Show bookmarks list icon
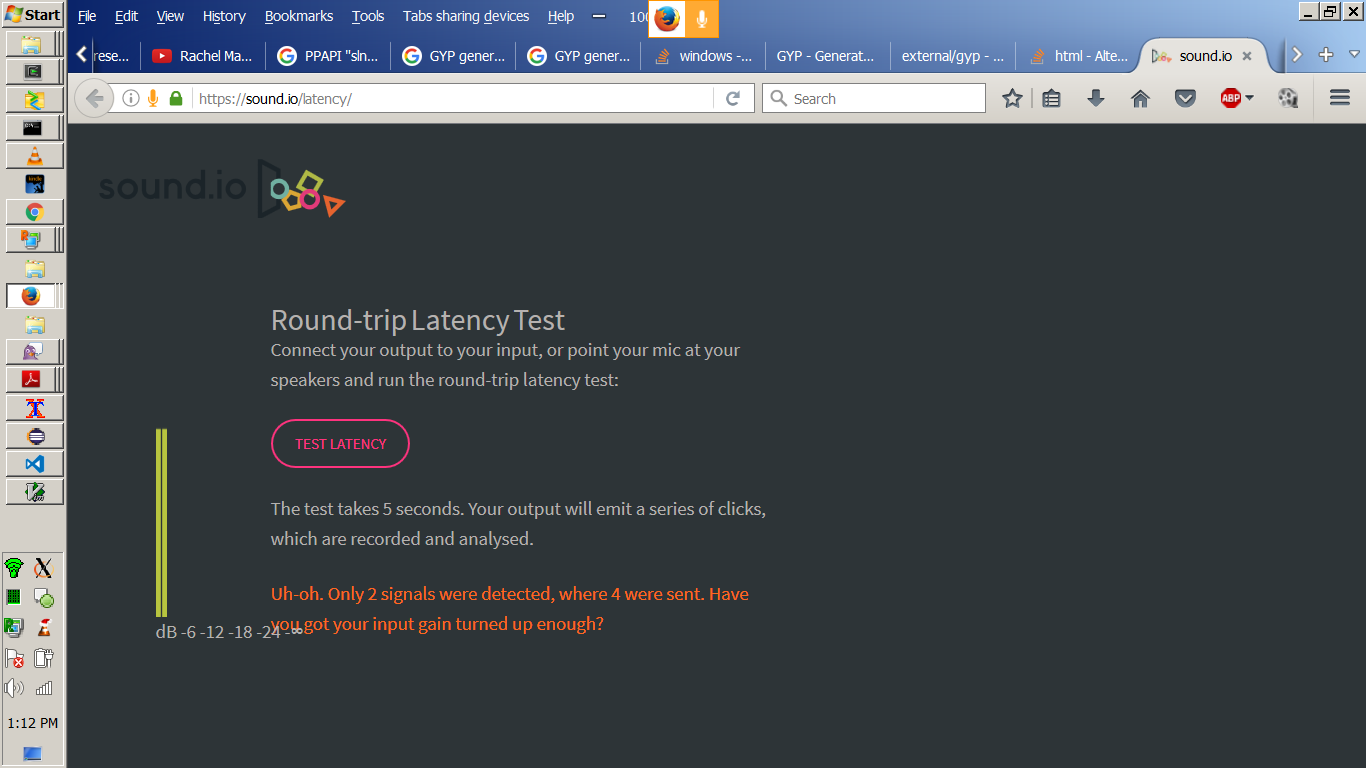This screenshot has height=768, width=1366. pos(1051,98)
